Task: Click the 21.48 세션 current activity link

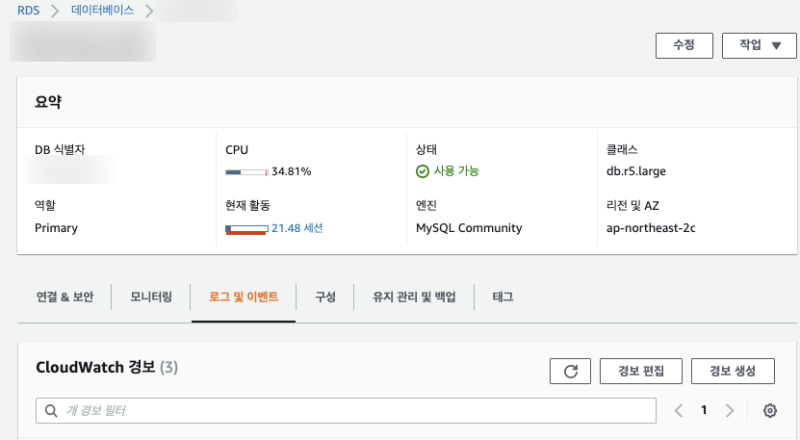Action: click(297, 228)
